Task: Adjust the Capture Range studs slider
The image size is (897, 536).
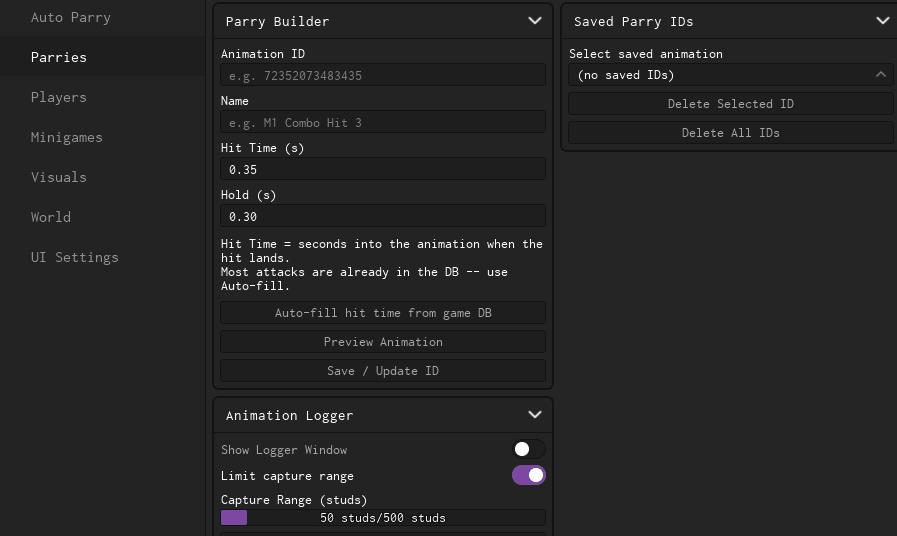Action: 383,518
